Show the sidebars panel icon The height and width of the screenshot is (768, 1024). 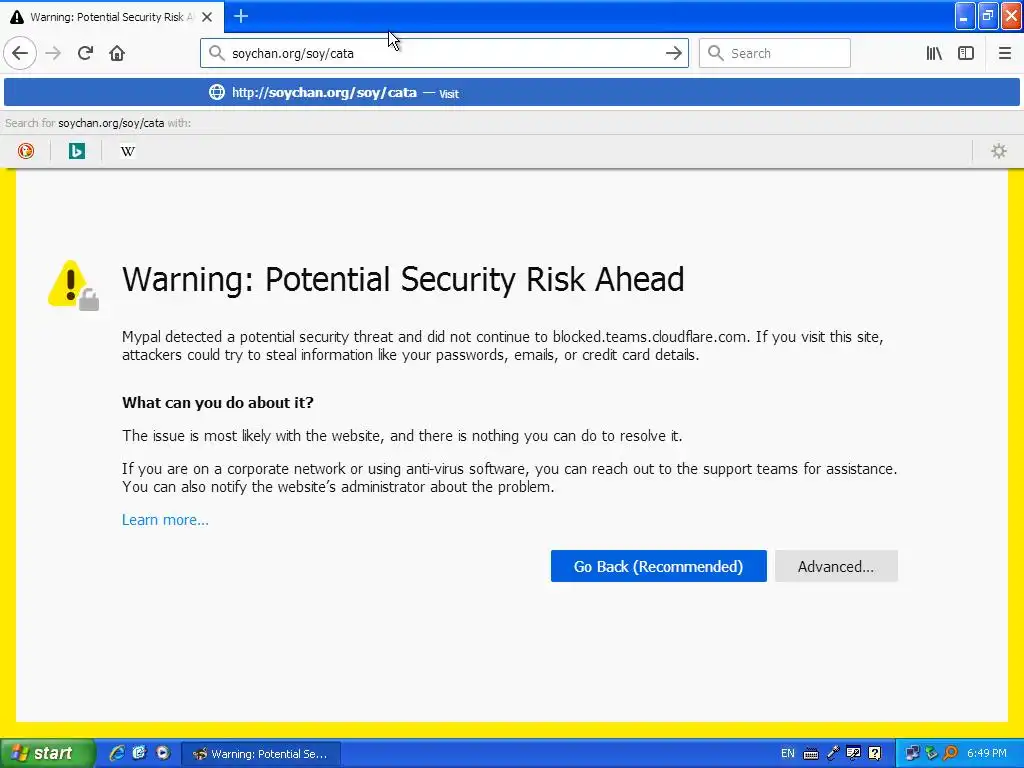(966, 53)
